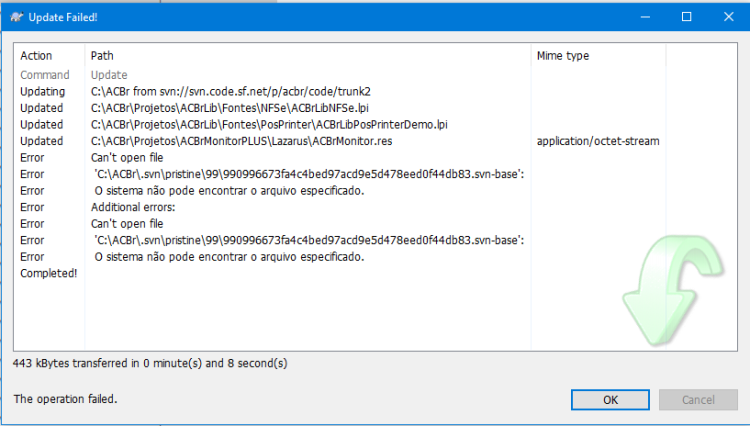Click the TortoiseSVN turtle icon in title bar
Screen dimensions: 750x426
pyautogui.click(x=16, y=17)
